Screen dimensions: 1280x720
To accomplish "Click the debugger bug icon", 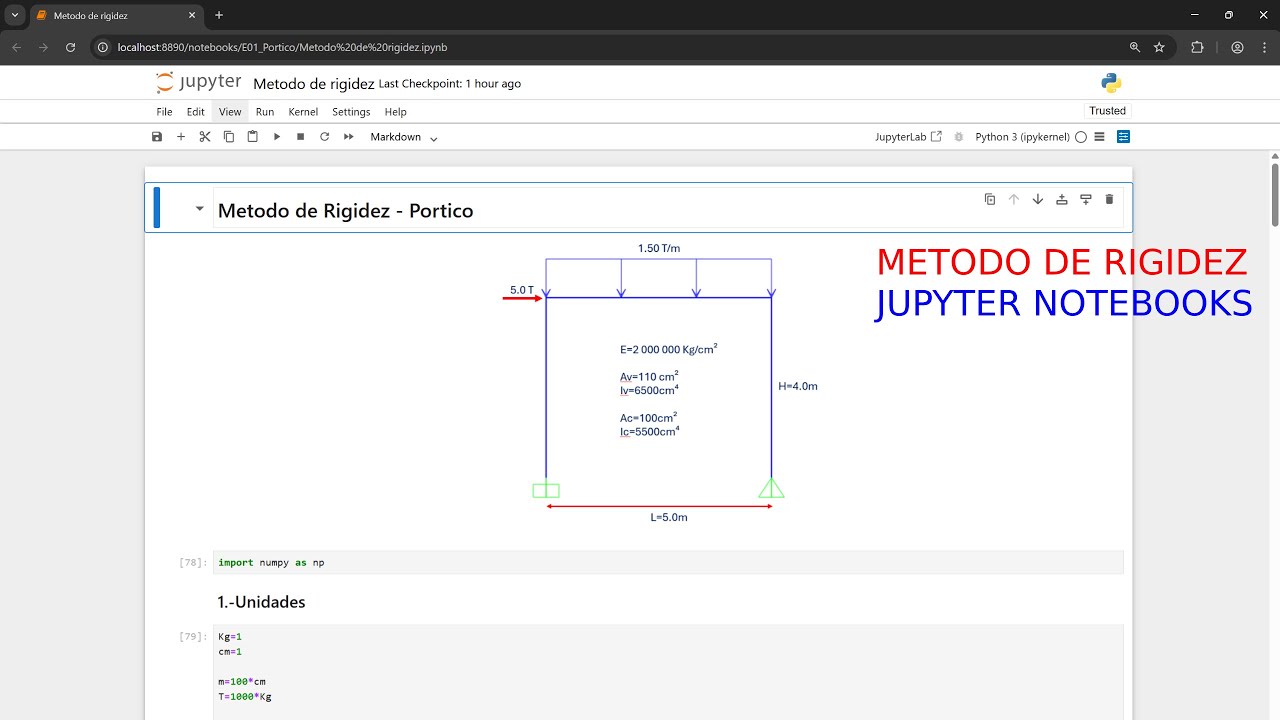I will point(959,137).
